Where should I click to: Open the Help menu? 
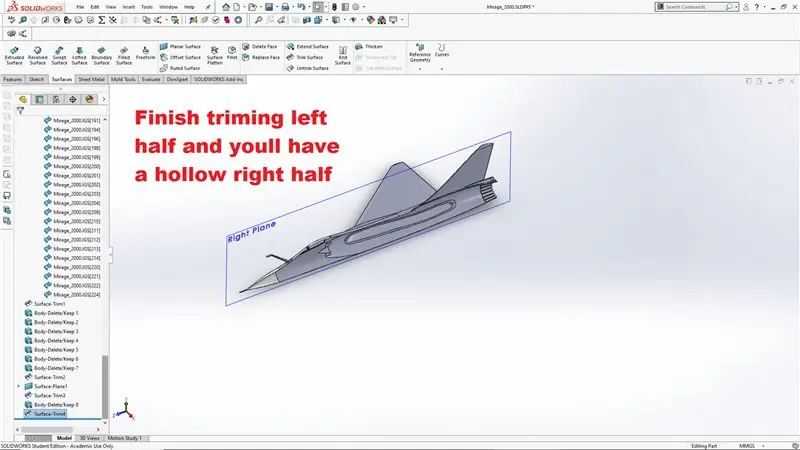tap(189, 7)
